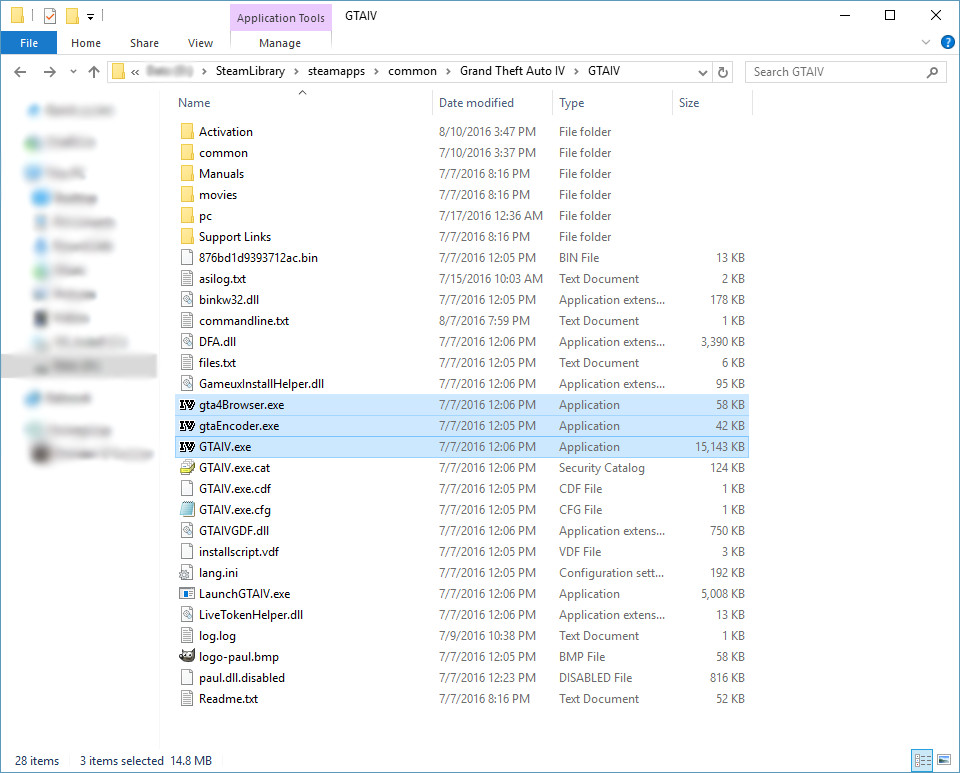Open chevron after steamapps in path

tap(377, 72)
